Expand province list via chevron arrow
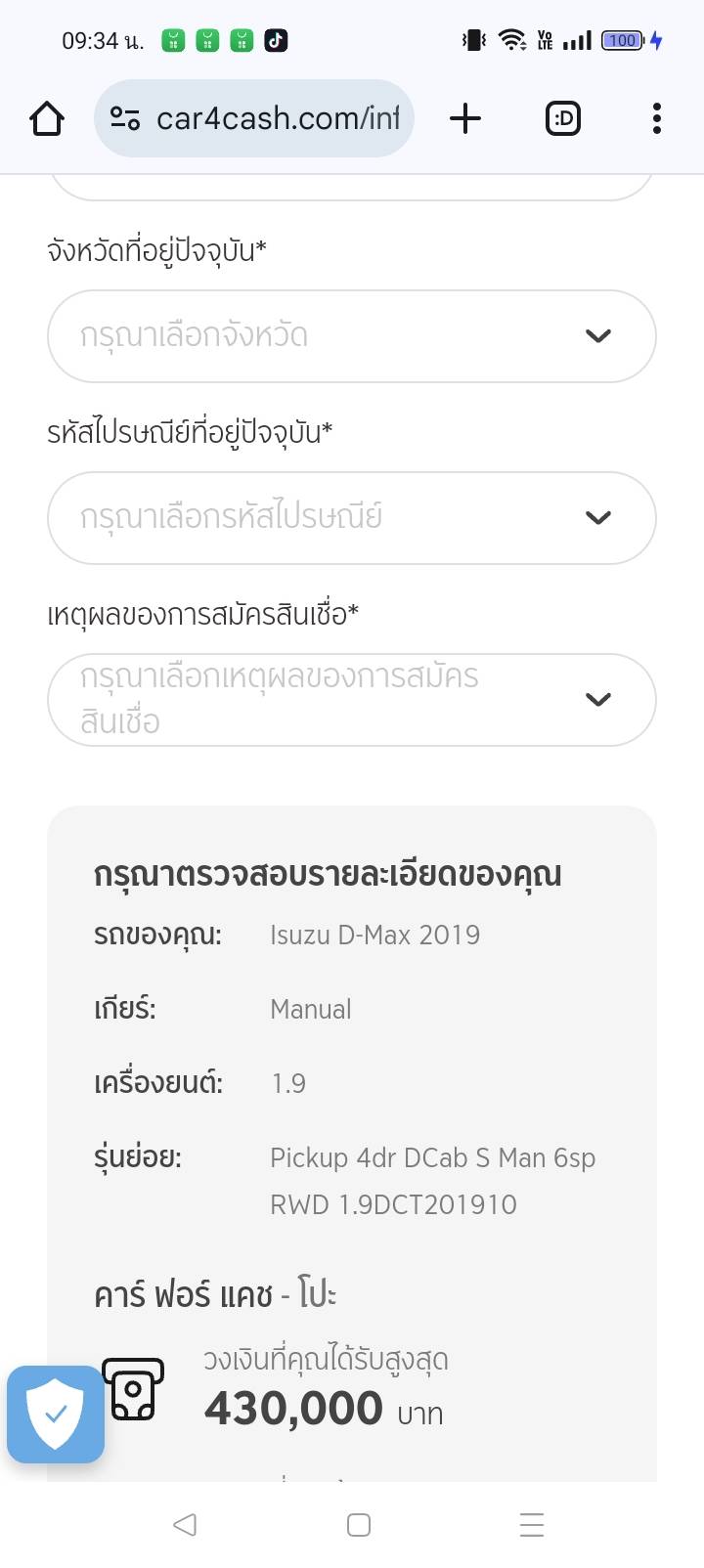 (x=597, y=336)
